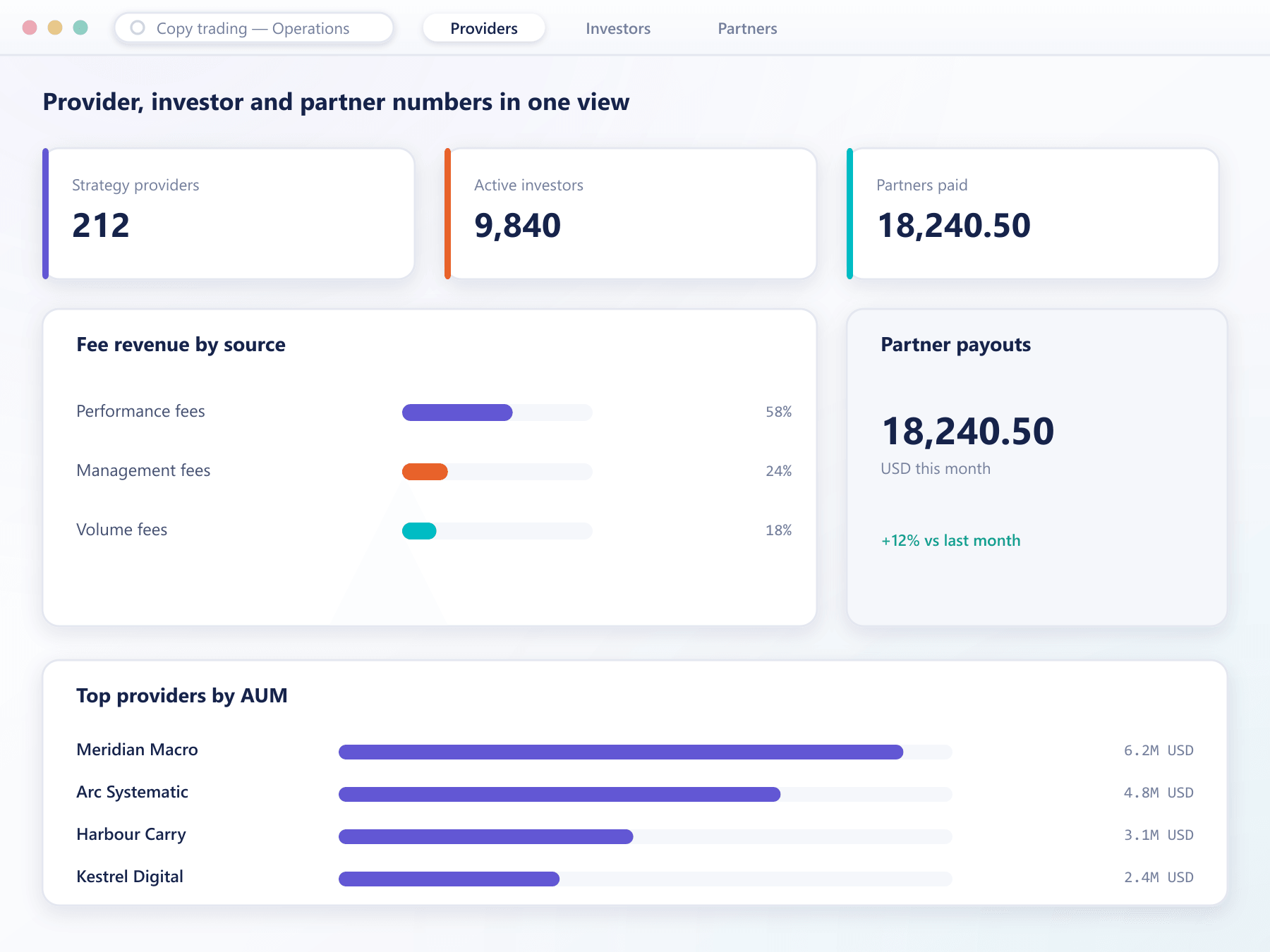Click the 'Meridian Macro' provider name
This screenshot has width=1270, height=952.
click(x=137, y=750)
